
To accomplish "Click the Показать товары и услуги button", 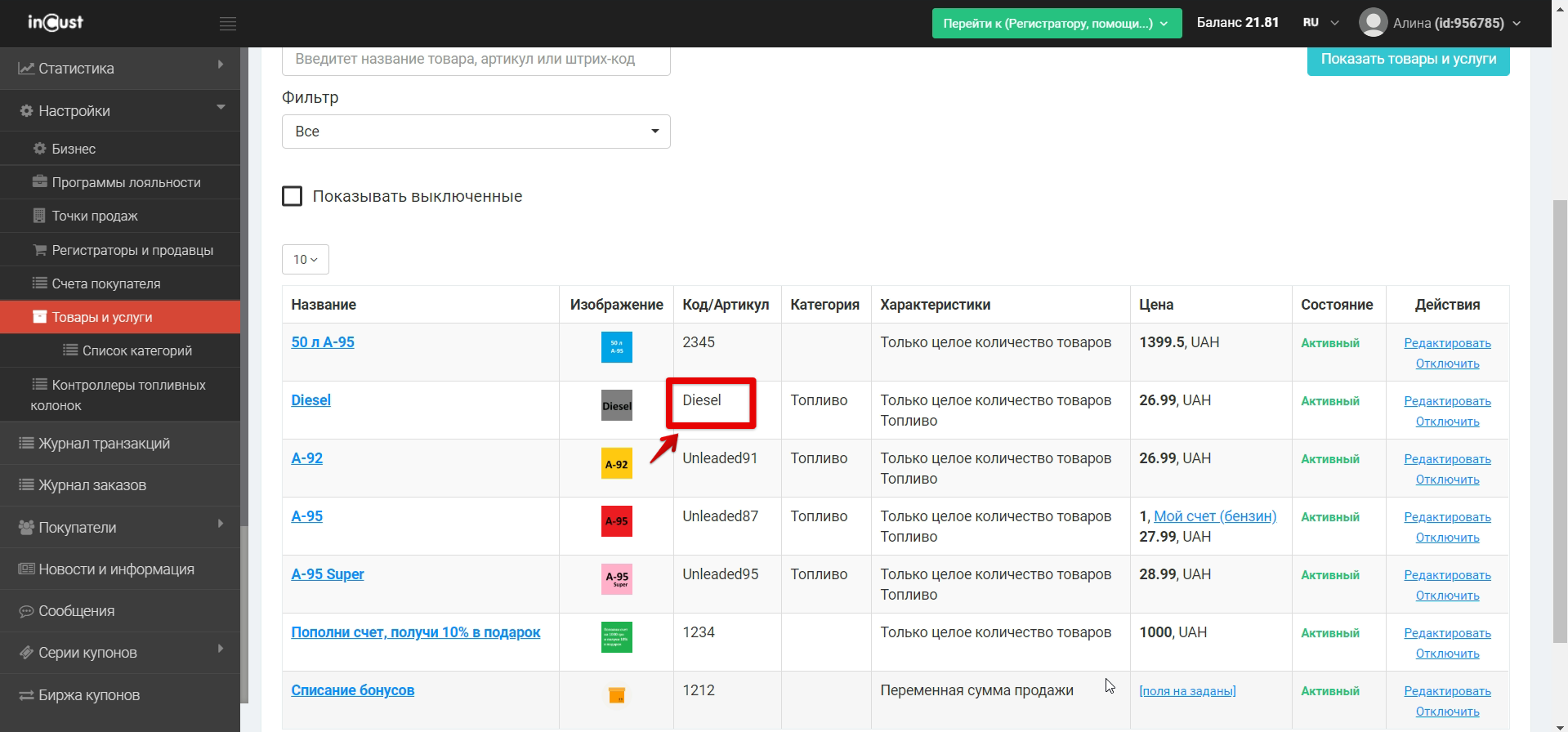I will pyautogui.click(x=1408, y=59).
